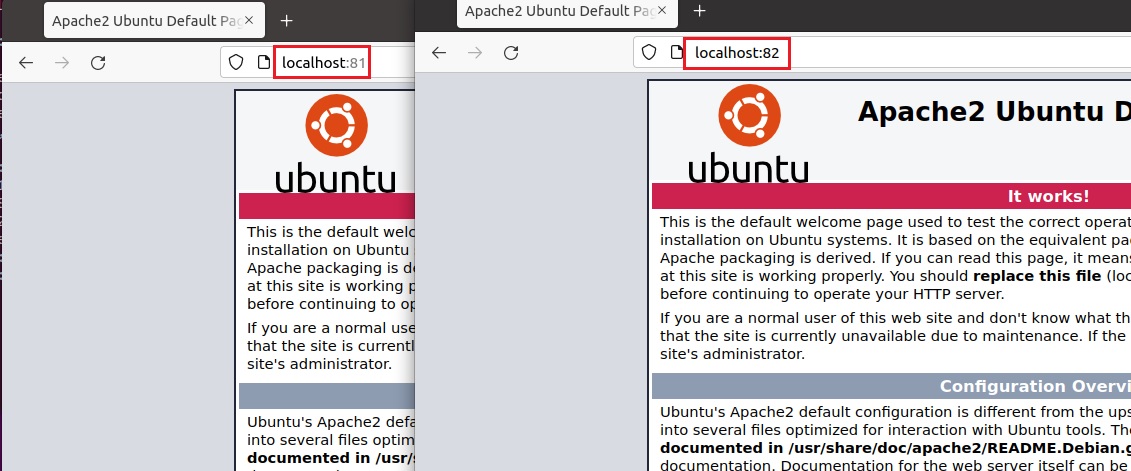Screen dimensions: 1131x471
Task: Reload the localhost:81 page
Action: tap(98, 63)
